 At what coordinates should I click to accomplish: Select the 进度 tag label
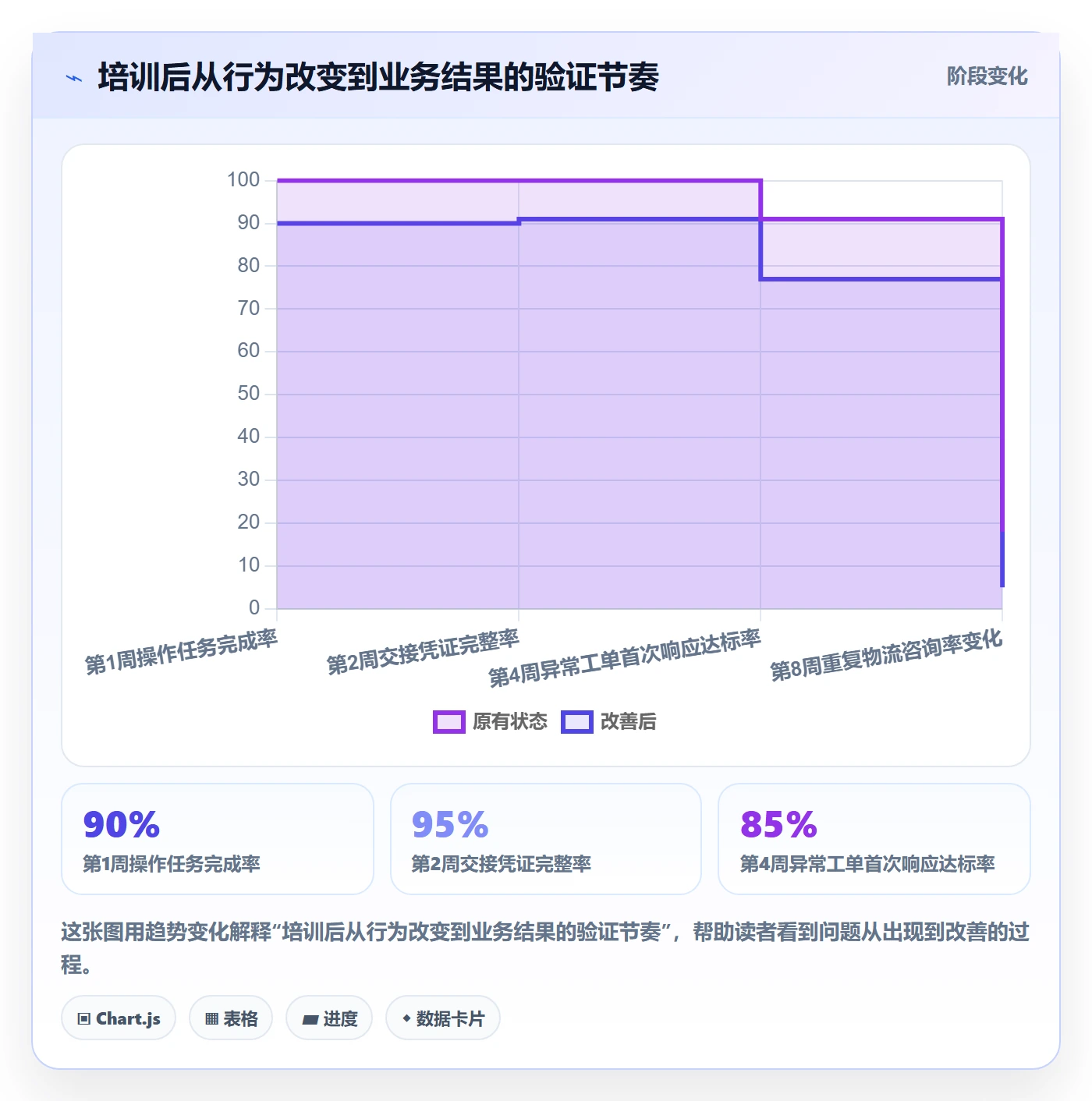(340, 1018)
